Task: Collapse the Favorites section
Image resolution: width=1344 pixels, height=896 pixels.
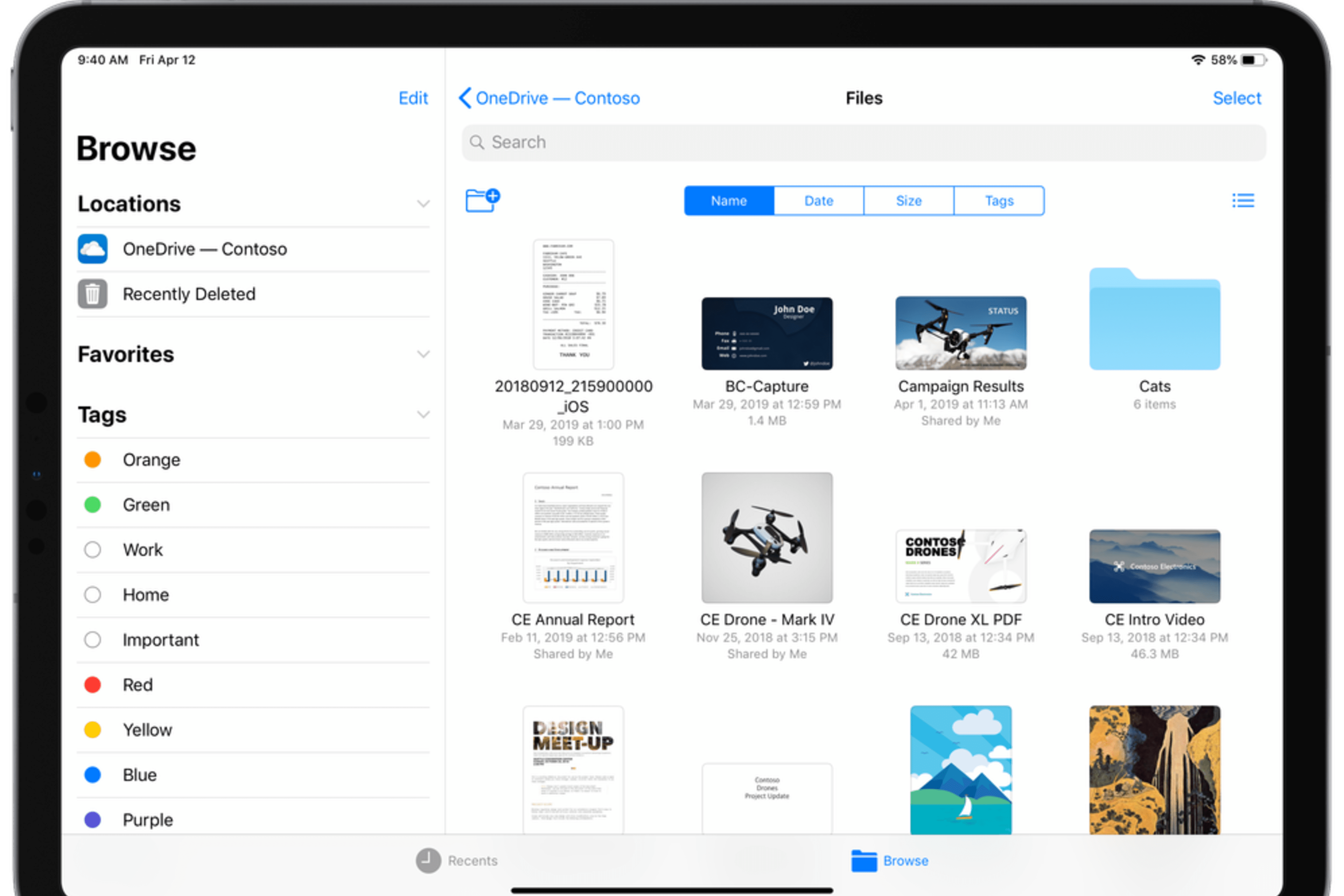Action: click(423, 354)
